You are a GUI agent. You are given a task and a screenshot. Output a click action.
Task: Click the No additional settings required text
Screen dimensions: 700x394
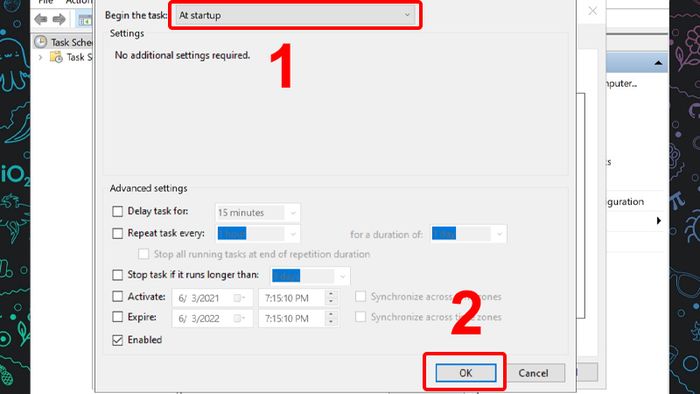(x=182, y=55)
